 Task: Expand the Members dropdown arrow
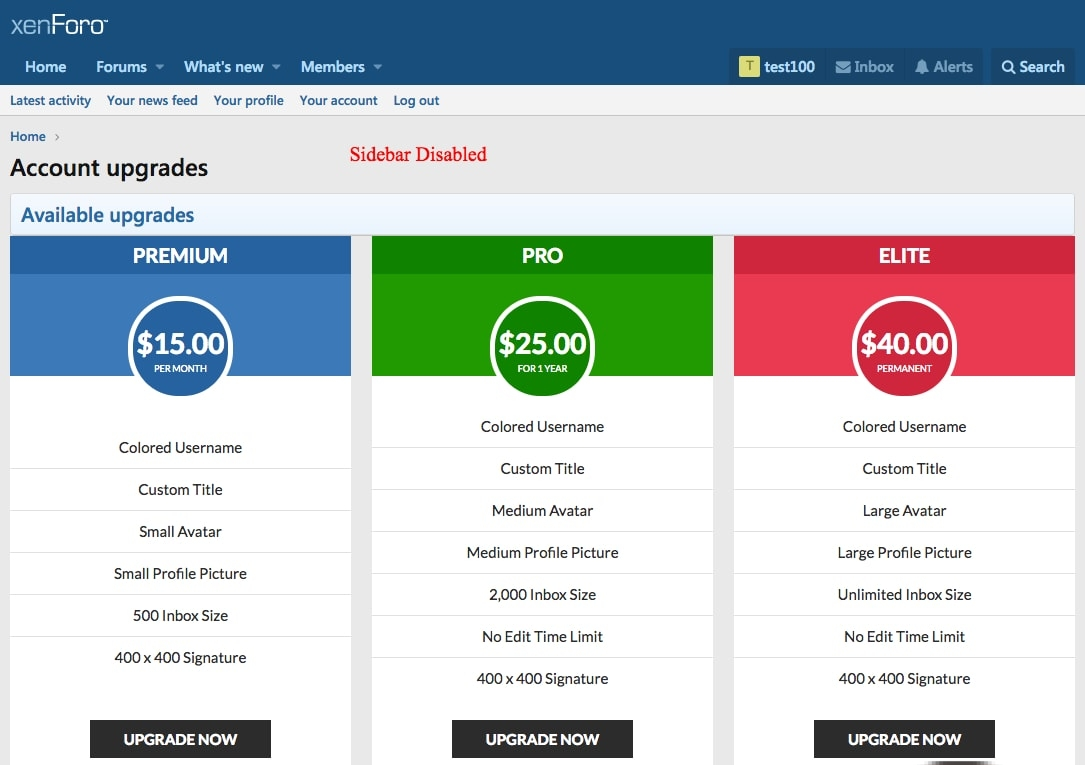pyautogui.click(x=378, y=67)
